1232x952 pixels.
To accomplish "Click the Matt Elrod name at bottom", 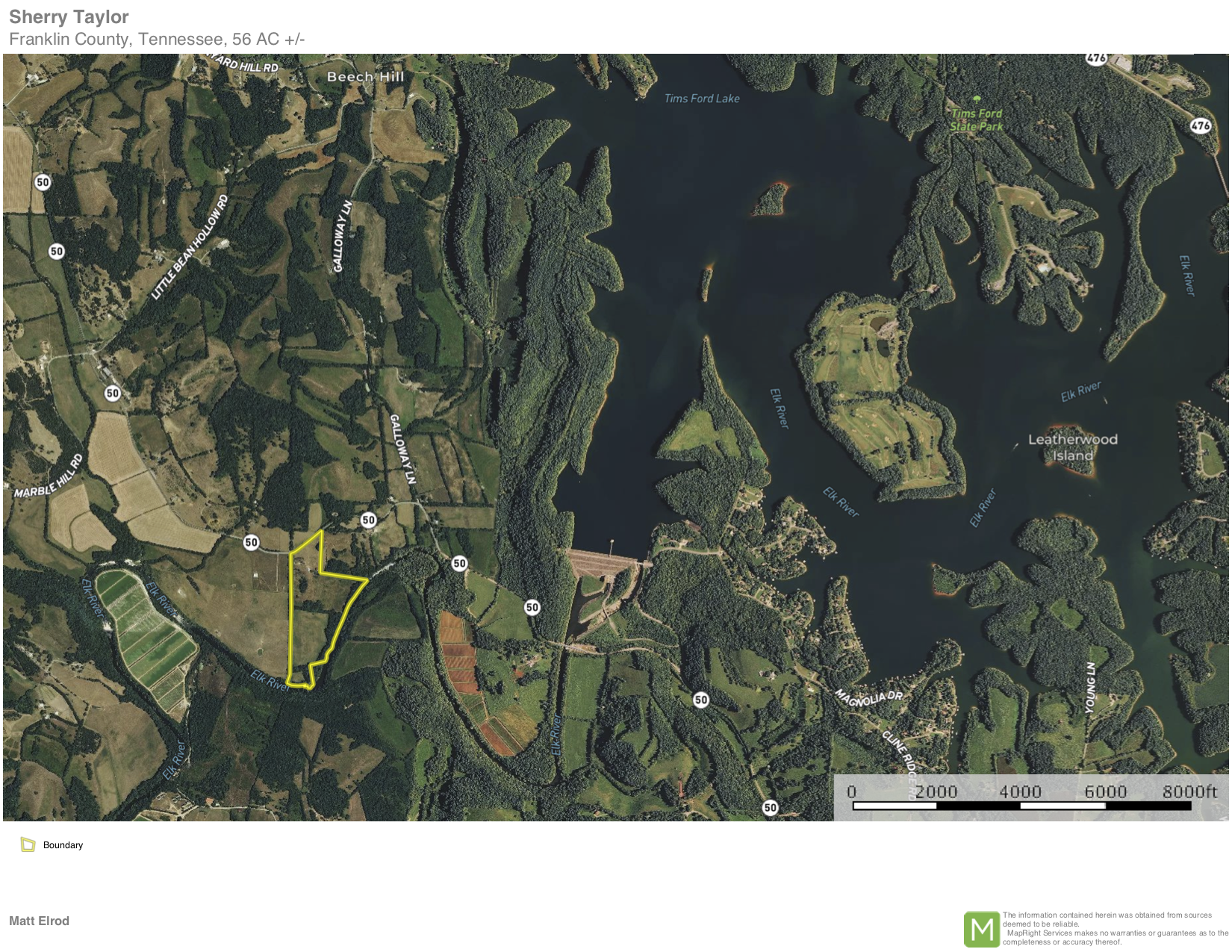I will 39,921.
